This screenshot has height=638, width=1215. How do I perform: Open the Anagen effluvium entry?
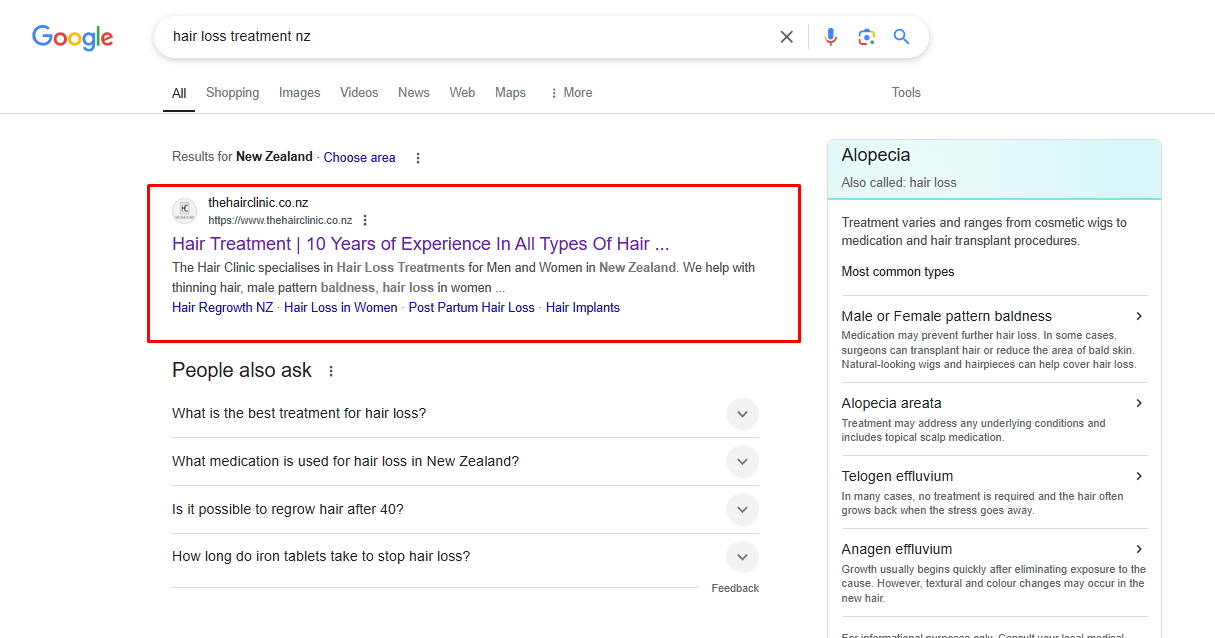pos(994,572)
